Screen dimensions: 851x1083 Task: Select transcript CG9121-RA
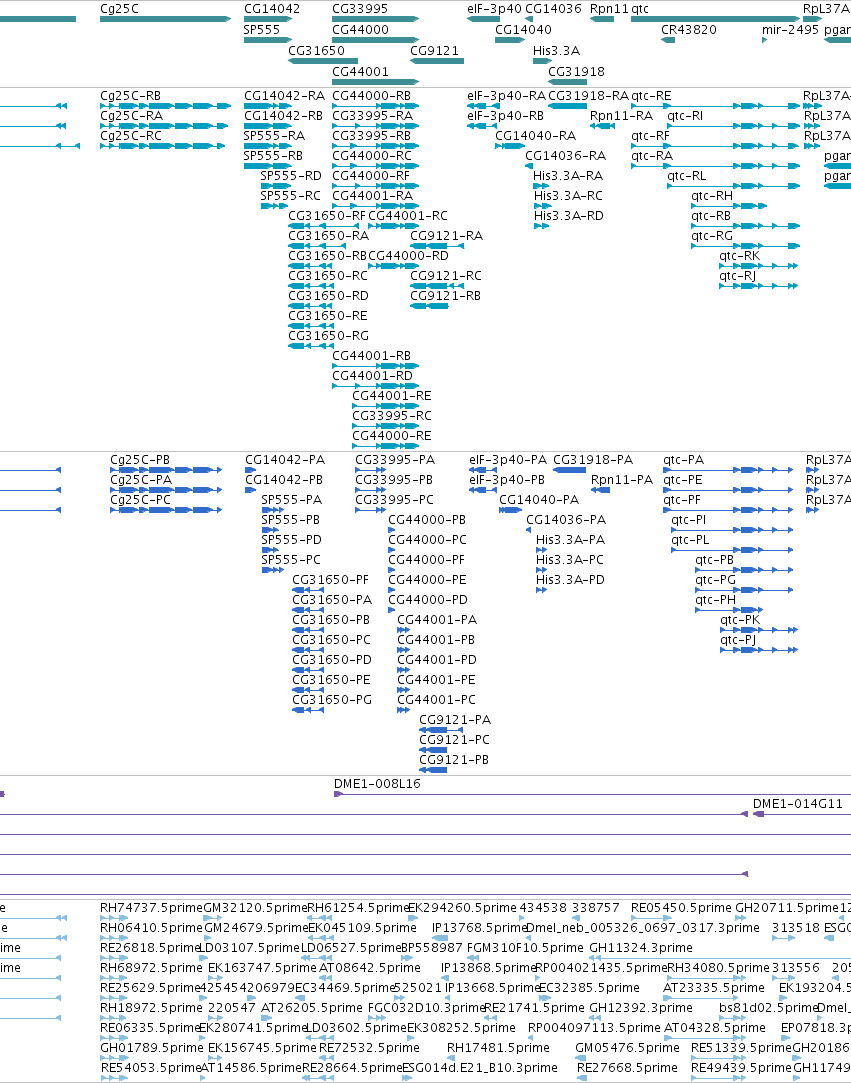(446, 236)
